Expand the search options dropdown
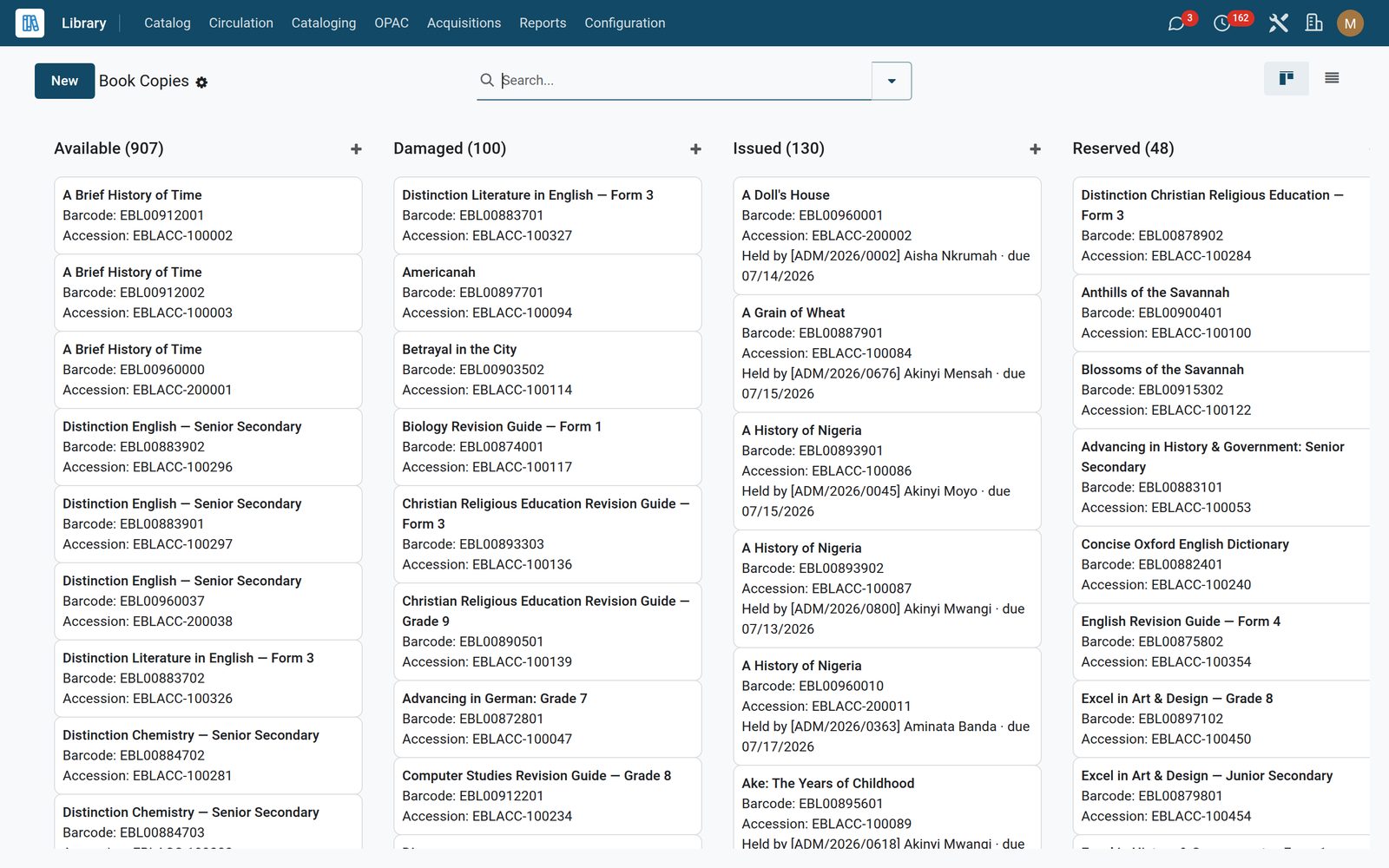Screen dimensions: 1389x868 pyautogui.click(x=892, y=81)
